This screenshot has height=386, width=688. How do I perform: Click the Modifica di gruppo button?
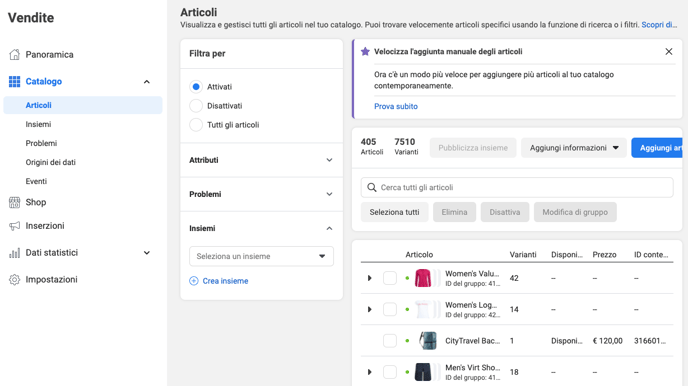(575, 212)
